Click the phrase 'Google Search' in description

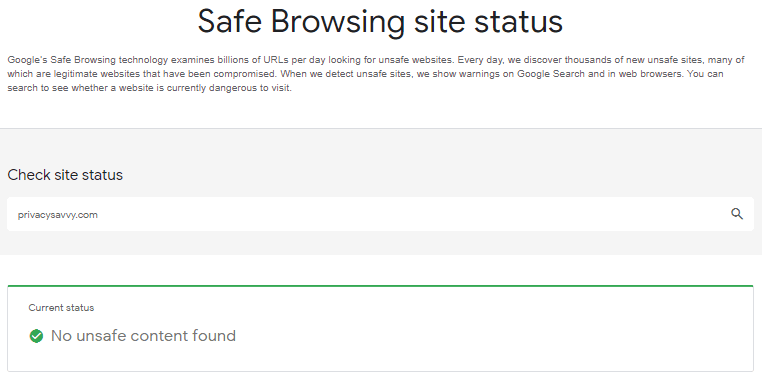click(551, 74)
